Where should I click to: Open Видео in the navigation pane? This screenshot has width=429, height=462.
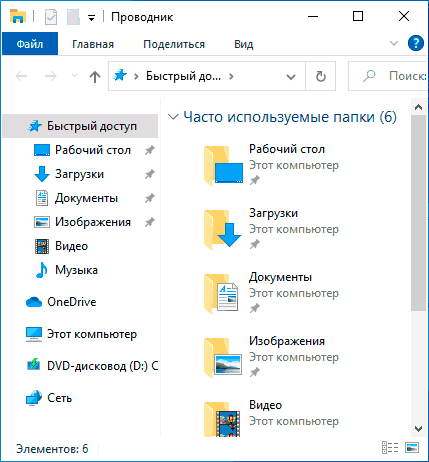coord(71,246)
